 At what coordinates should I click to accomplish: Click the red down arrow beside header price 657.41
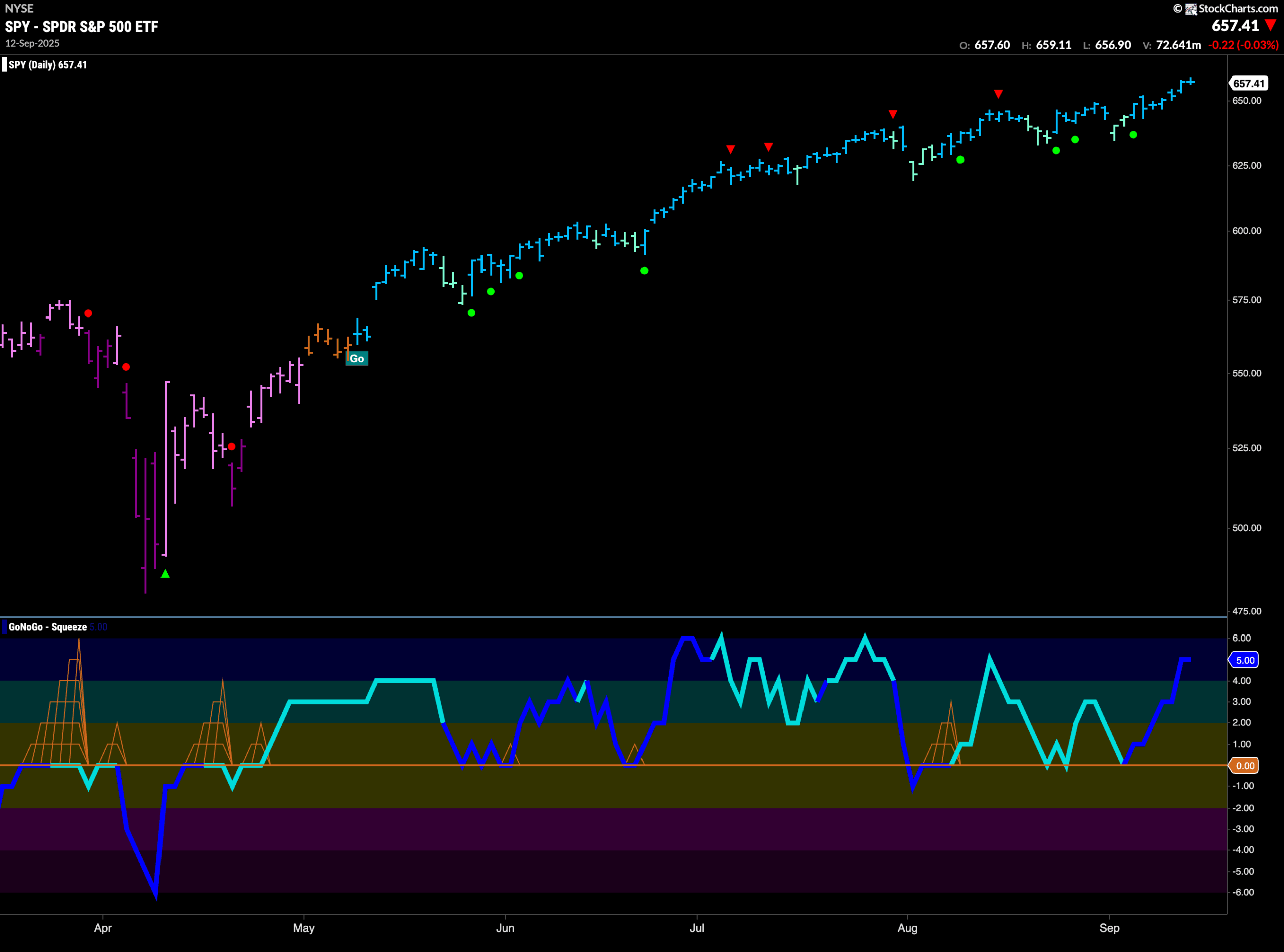point(1271,25)
